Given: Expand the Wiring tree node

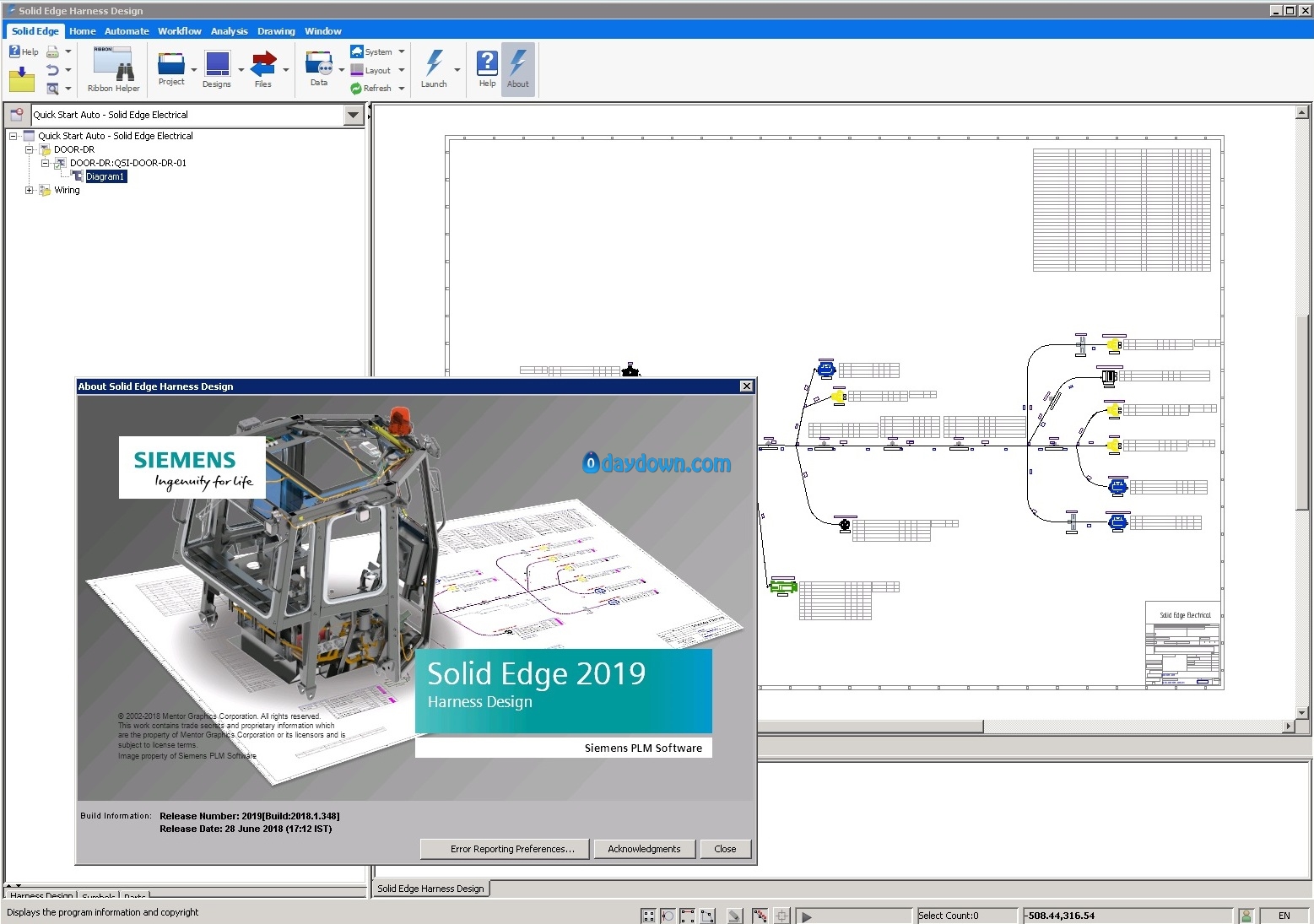Looking at the screenshot, I should pos(29,190).
